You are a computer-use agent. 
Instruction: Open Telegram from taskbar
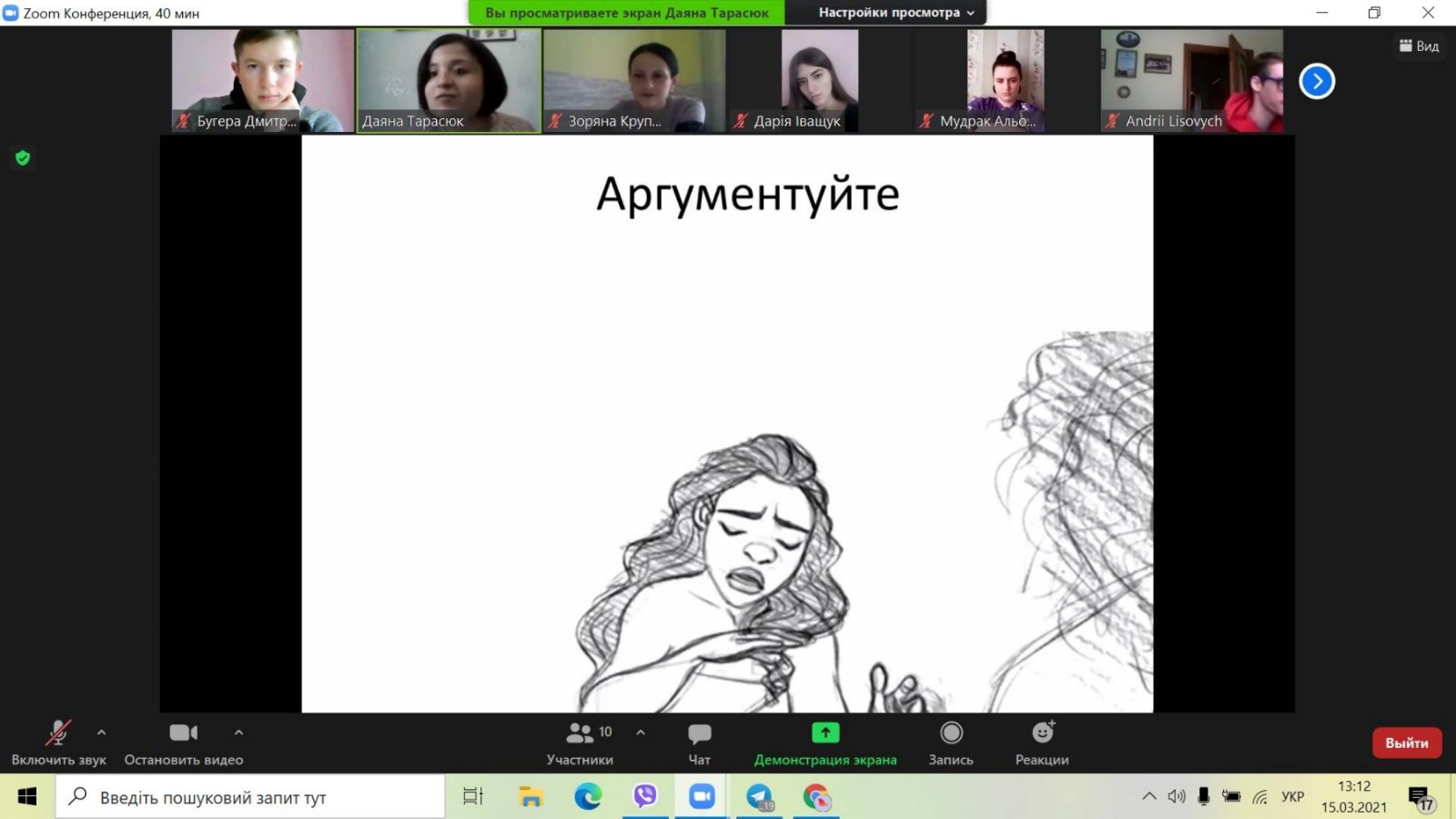click(759, 797)
